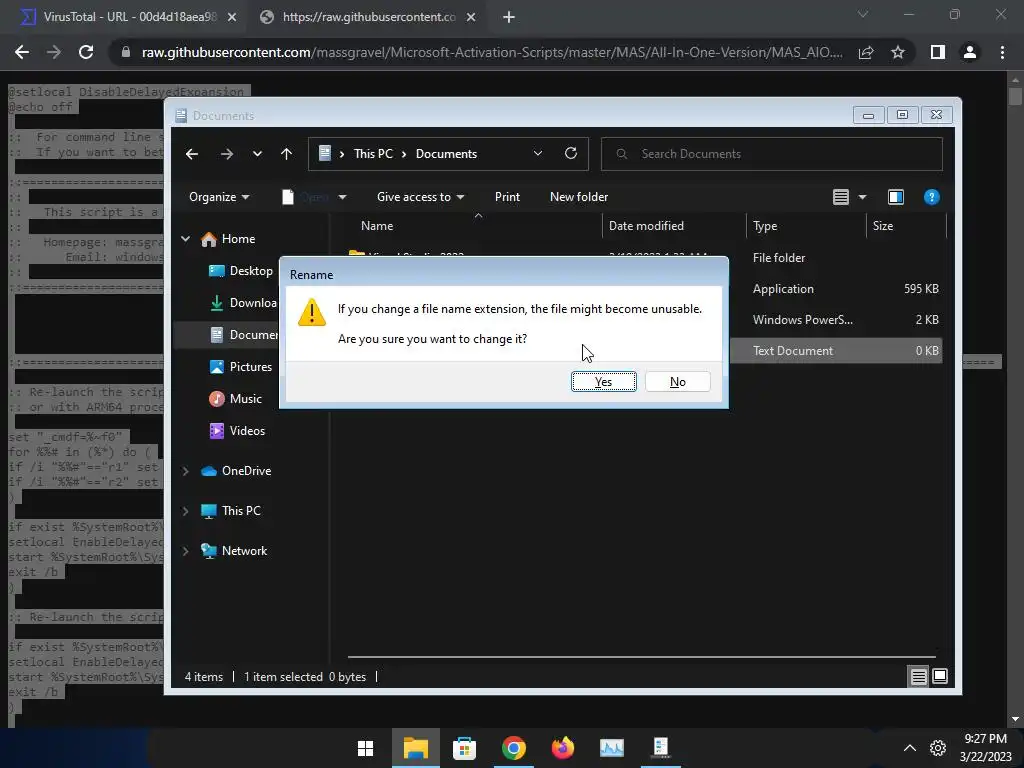
Task: Confirm rename by clicking Yes
Action: pyautogui.click(x=603, y=382)
